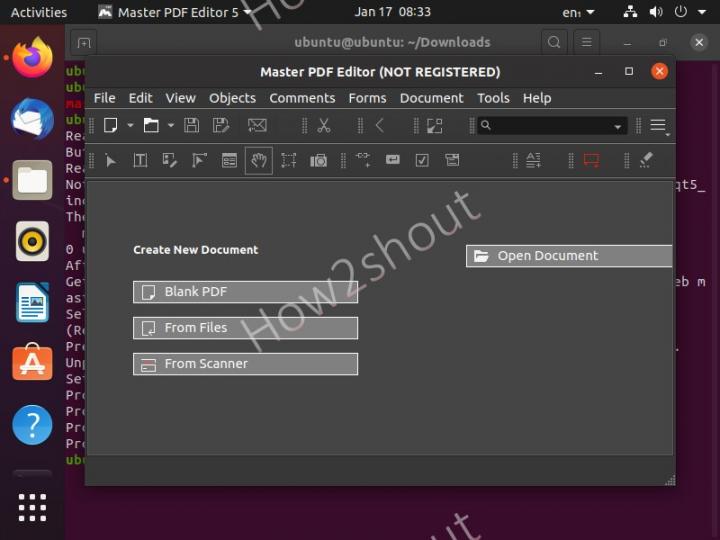The image size is (720, 540).
Task: Click the Send by email envelope icon
Action: pyautogui.click(x=257, y=126)
